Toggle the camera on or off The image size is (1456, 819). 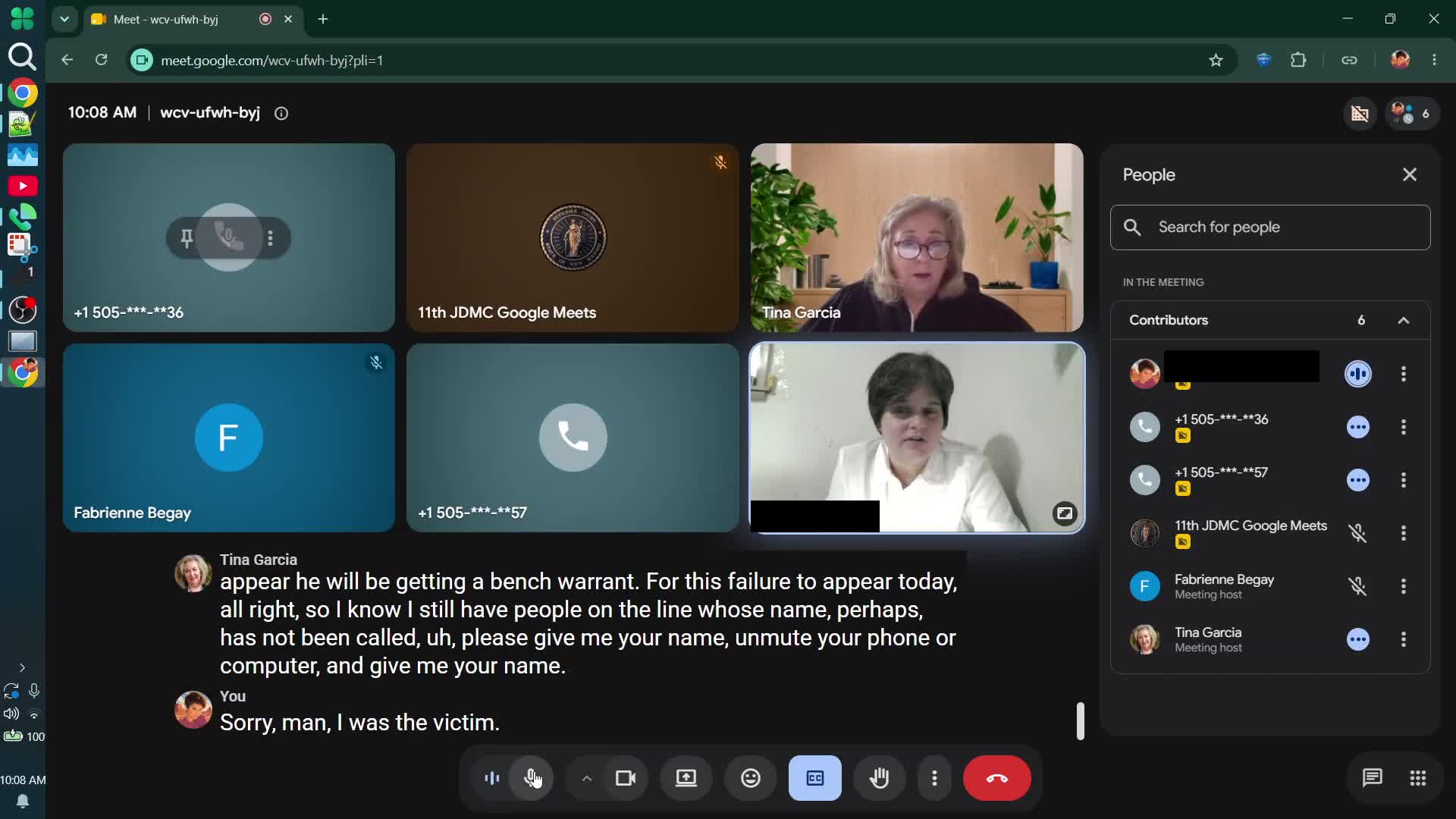coord(626,778)
